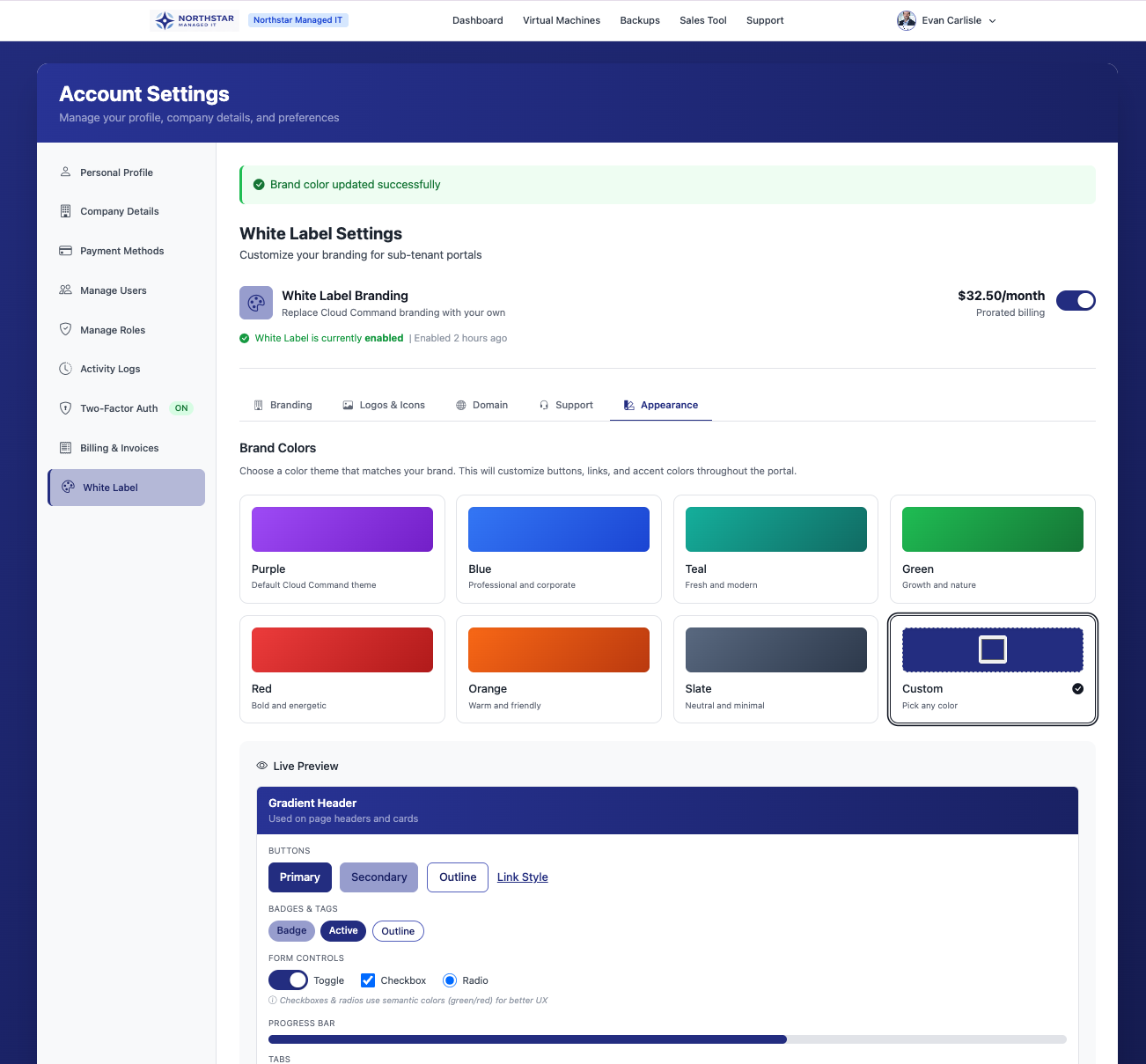Click the Secondary button in preview

[378, 877]
